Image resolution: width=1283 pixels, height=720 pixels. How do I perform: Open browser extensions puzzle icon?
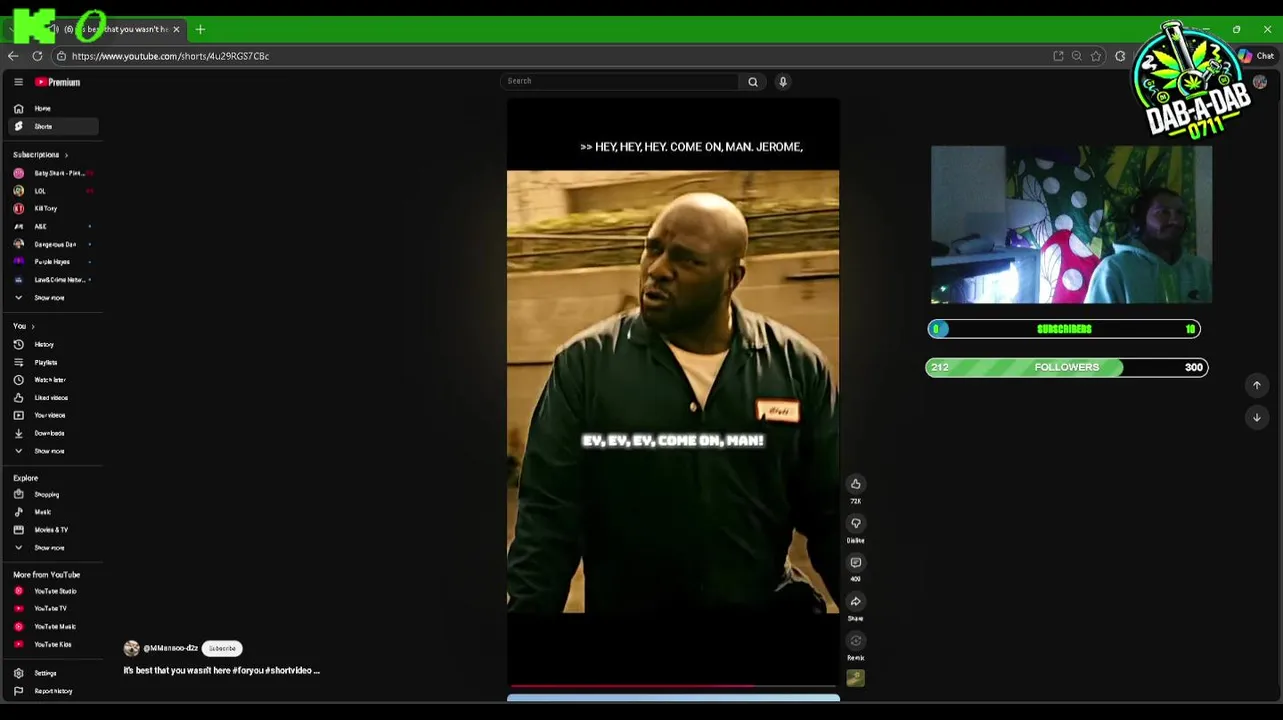pyautogui.click(x=1120, y=56)
